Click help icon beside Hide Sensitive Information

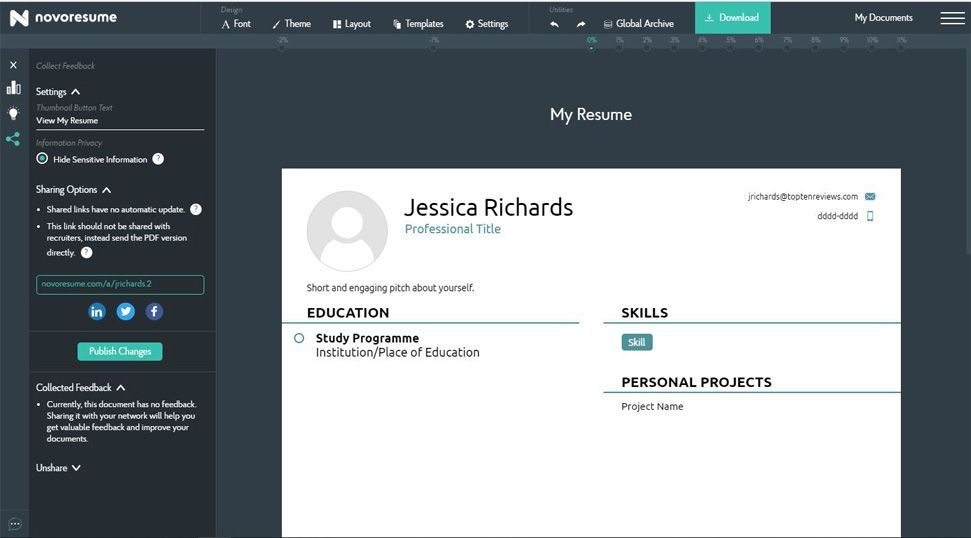click(159, 159)
